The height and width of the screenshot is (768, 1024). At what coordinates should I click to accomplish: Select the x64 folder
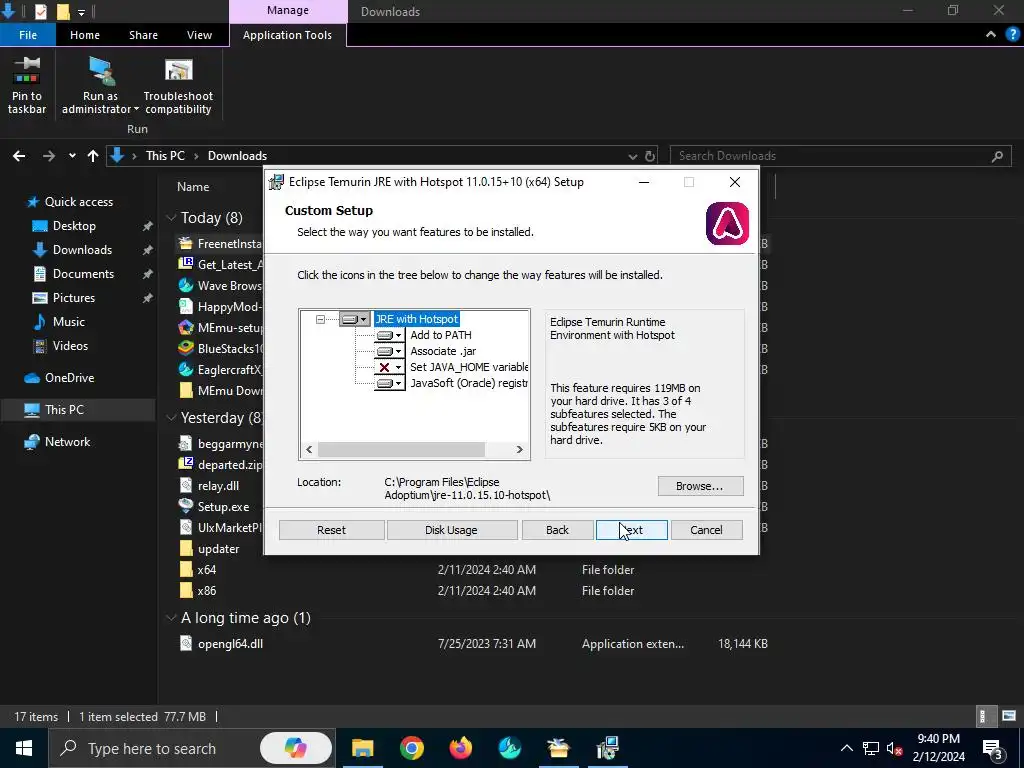(x=206, y=570)
